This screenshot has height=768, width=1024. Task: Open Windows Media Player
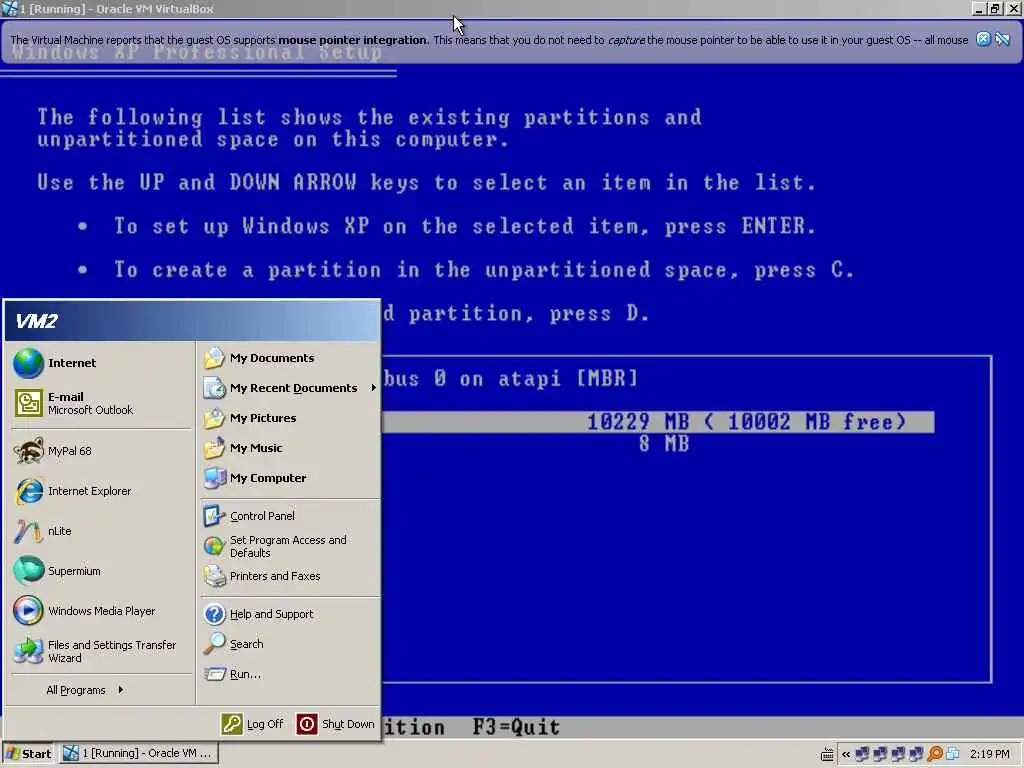point(101,611)
